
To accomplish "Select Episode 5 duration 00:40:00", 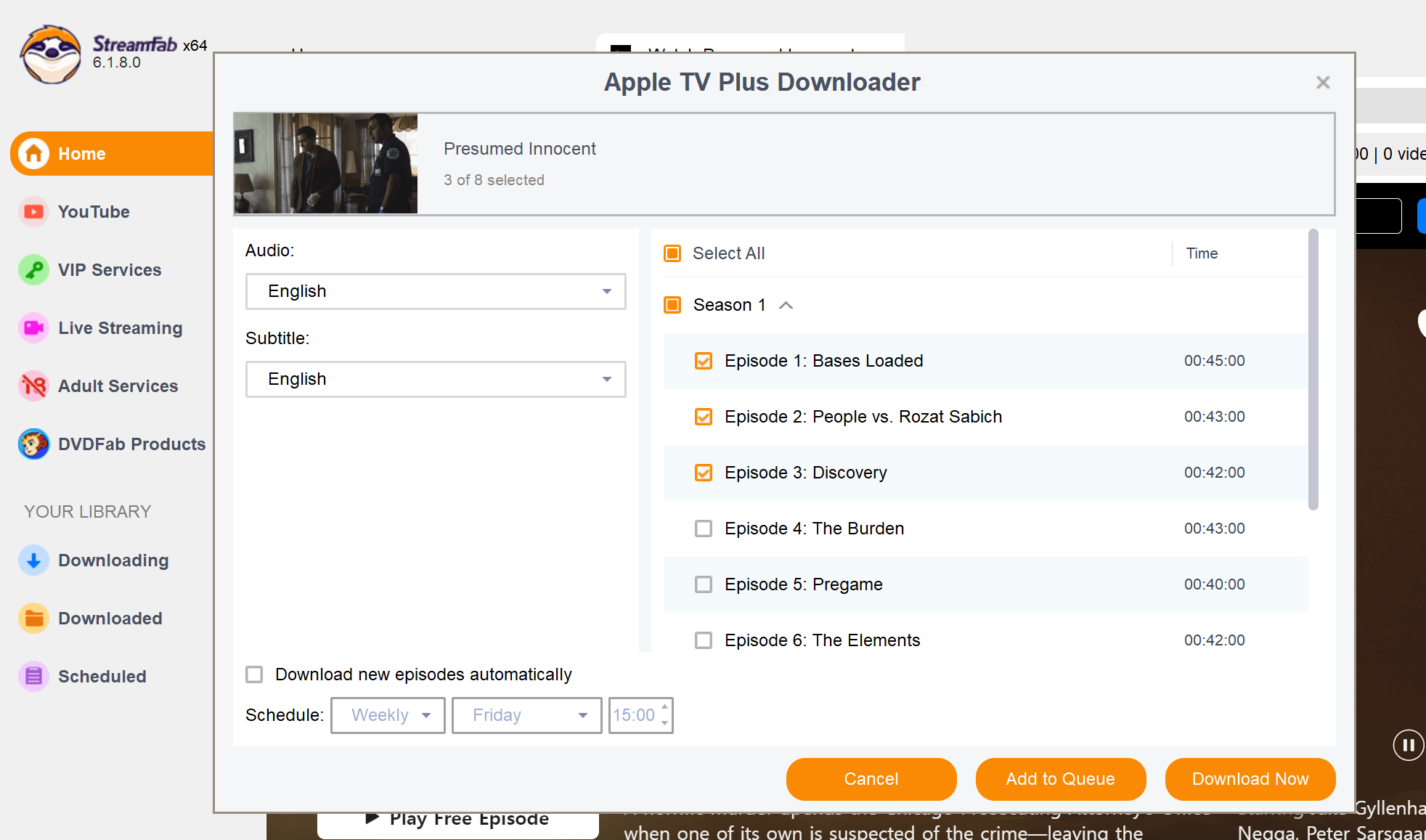I will (1215, 584).
